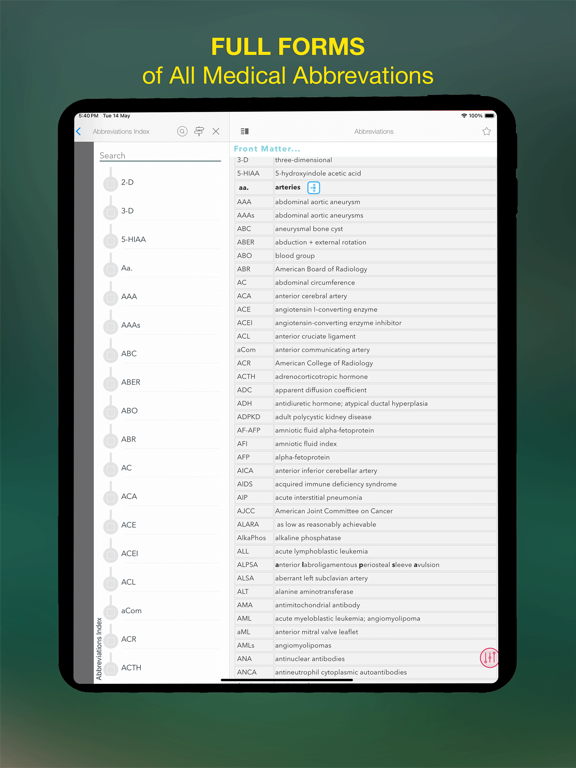The image size is (576, 768).
Task: Click the 'antimitochondrial antibody' definition
Action: pos(317,605)
